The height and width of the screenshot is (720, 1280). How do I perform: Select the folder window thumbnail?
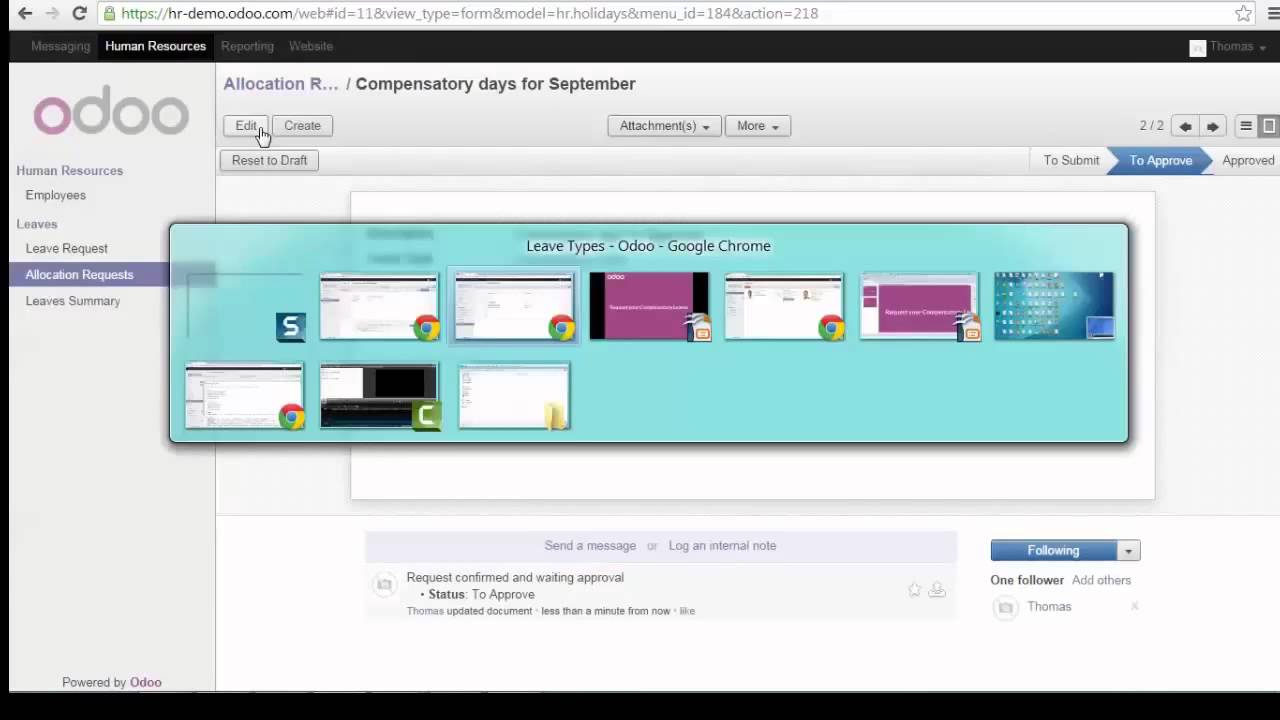point(514,396)
